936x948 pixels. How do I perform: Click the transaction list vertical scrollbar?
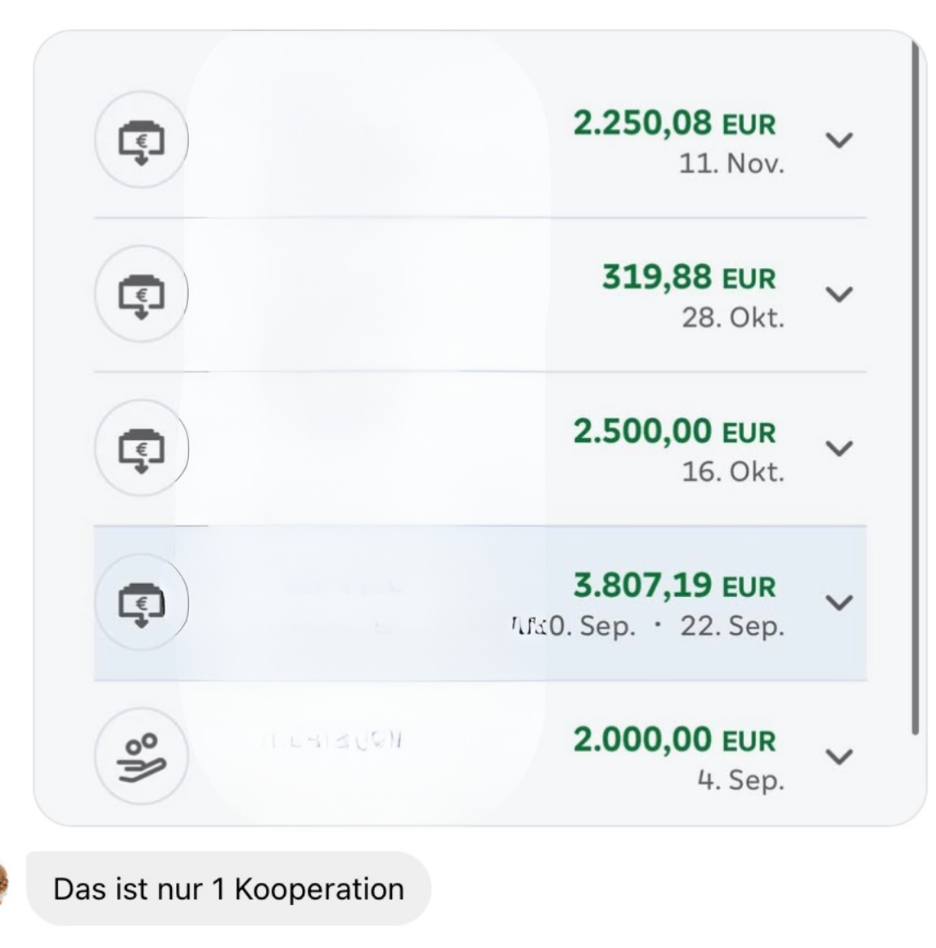pyautogui.click(x=915, y=387)
